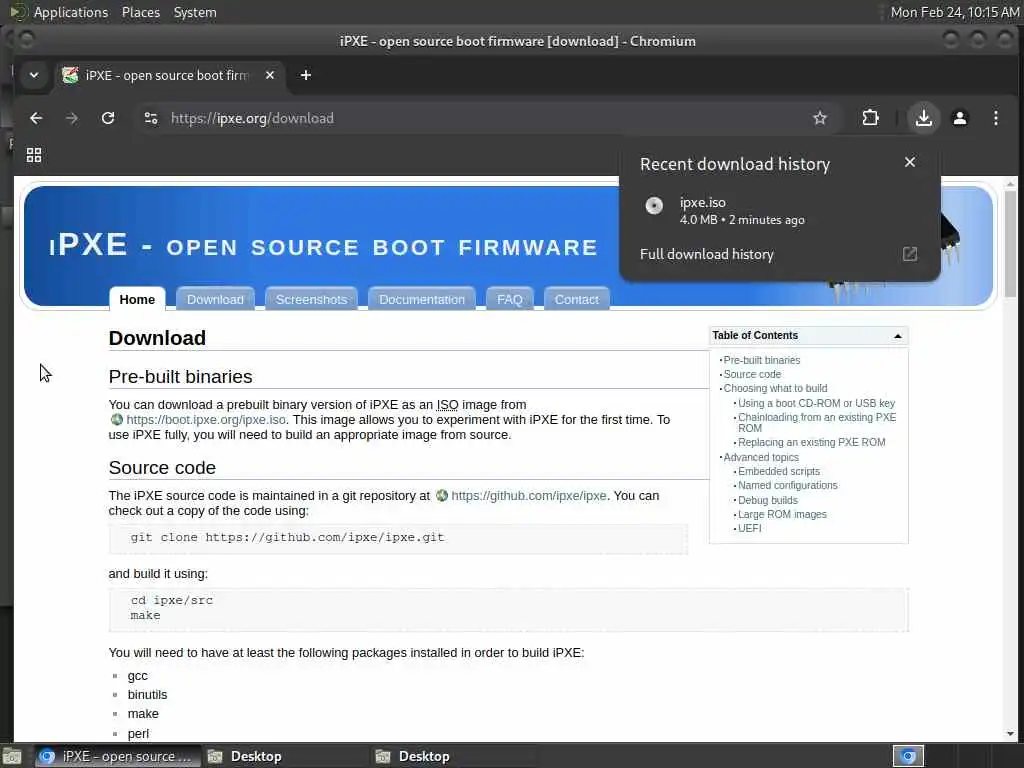Open UEFI contents link
The height and width of the screenshot is (768, 1024).
749,528
